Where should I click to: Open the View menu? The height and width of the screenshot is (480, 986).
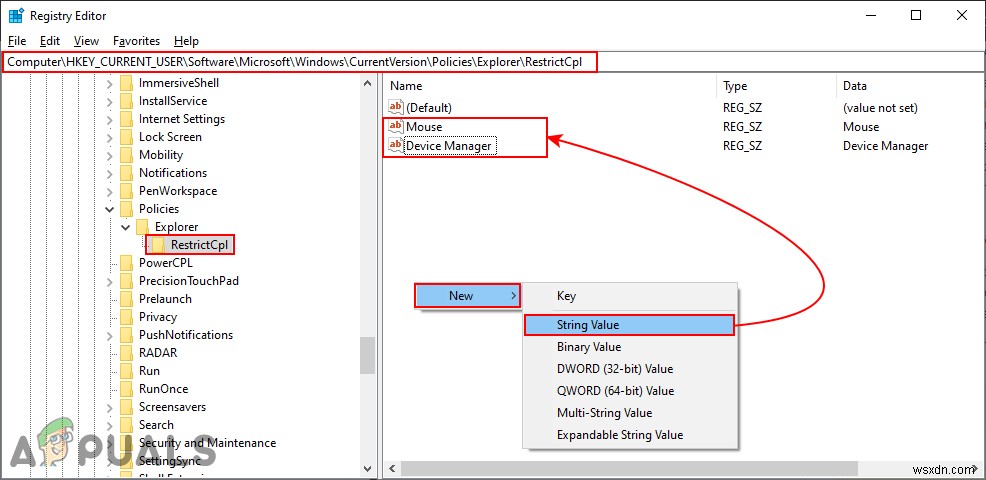point(86,41)
